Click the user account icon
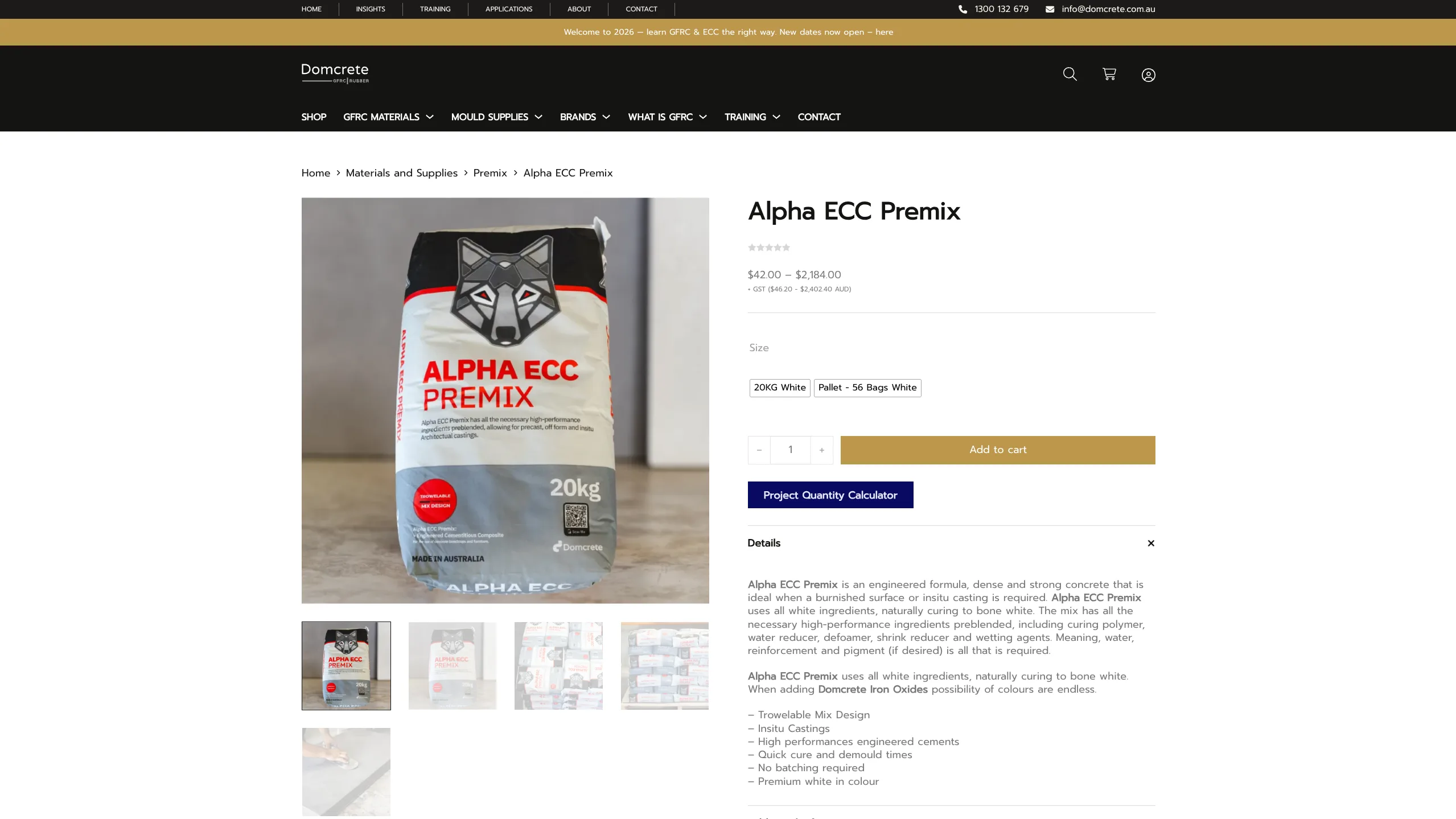 click(1148, 75)
